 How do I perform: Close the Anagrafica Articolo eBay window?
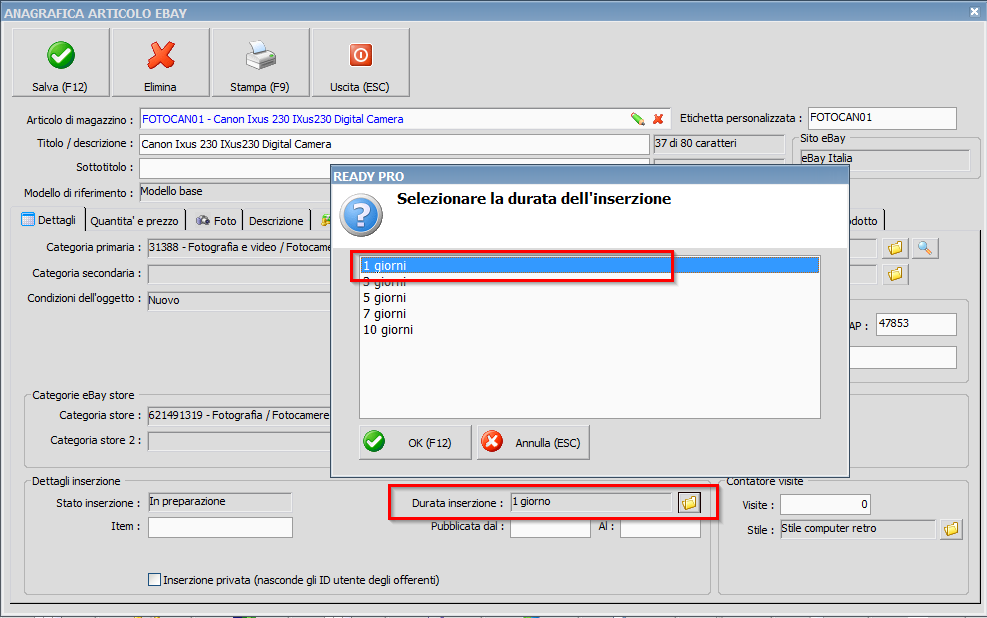[x=974, y=11]
